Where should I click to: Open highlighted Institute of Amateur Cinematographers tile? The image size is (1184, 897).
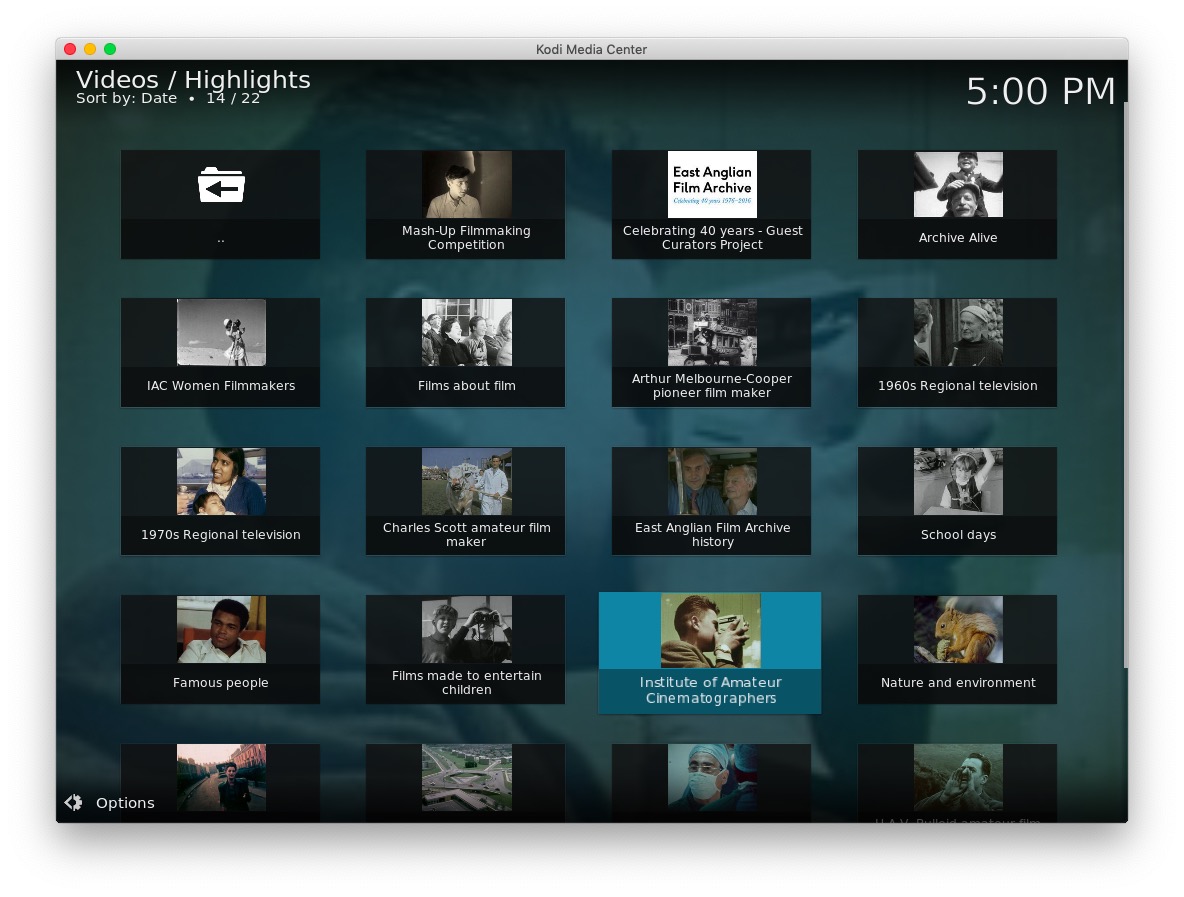710,652
